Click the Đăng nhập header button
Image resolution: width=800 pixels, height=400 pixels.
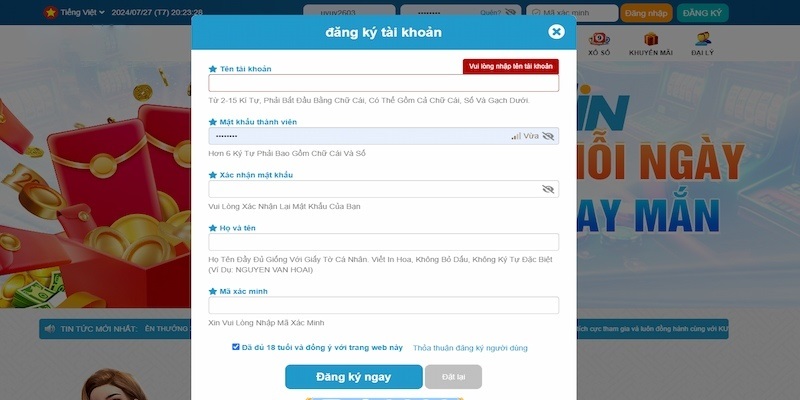(x=646, y=13)
